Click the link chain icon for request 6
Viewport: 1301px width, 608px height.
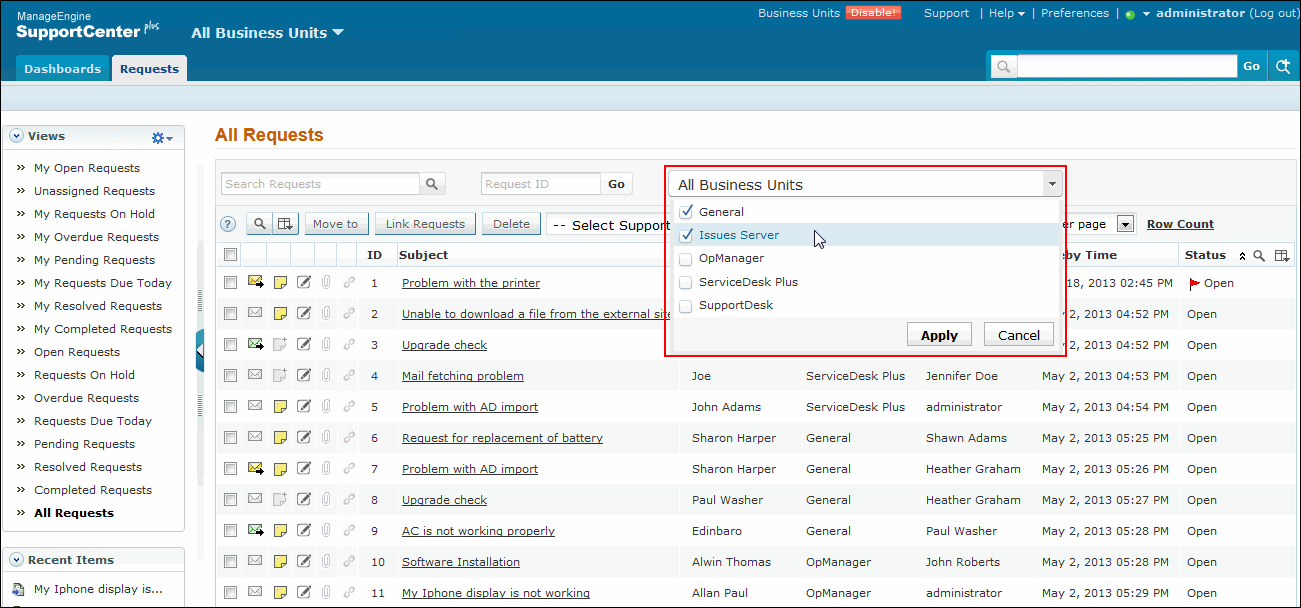(x=349, y=438)
